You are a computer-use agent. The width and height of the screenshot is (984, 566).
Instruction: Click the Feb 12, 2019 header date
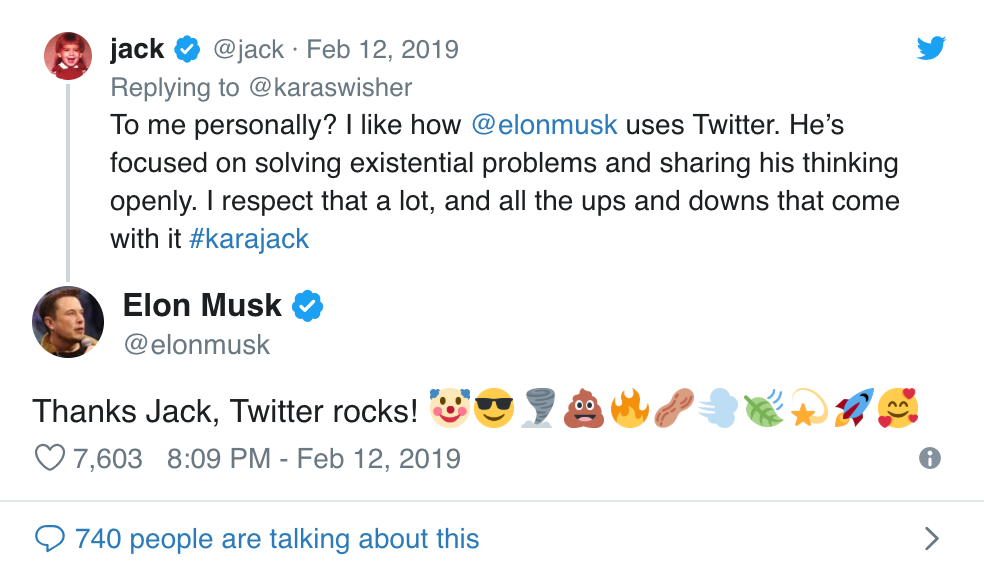tap(383, 49)
